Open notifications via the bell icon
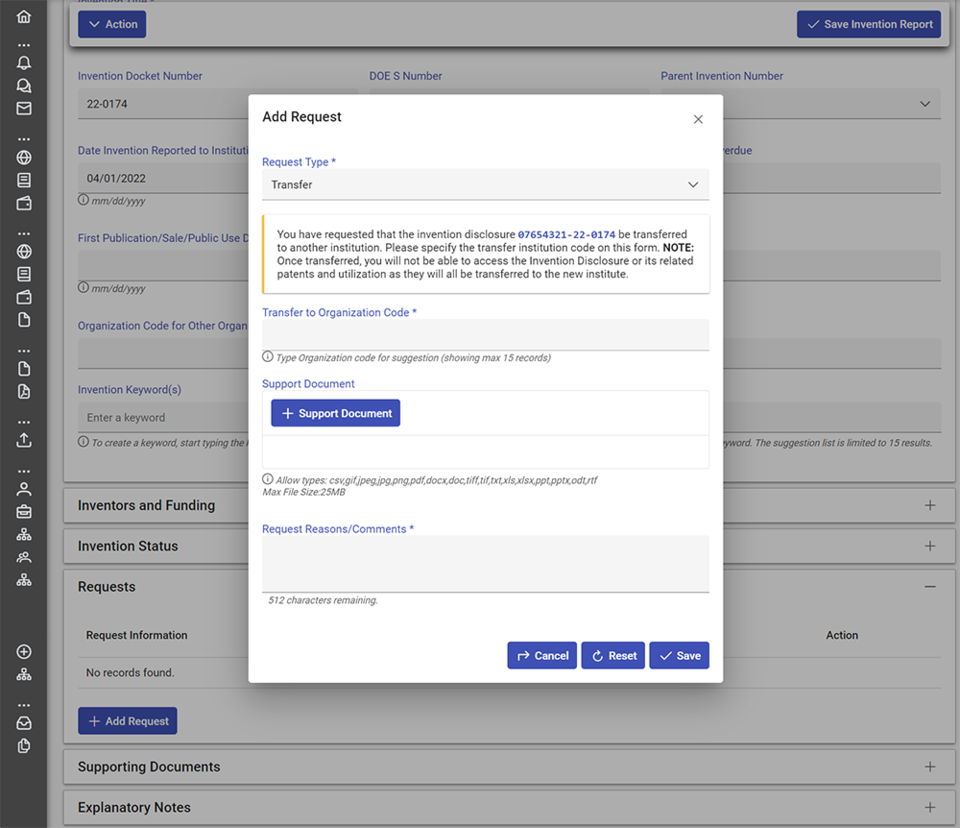This screenshot has height=828, width=960. point(24,62)
